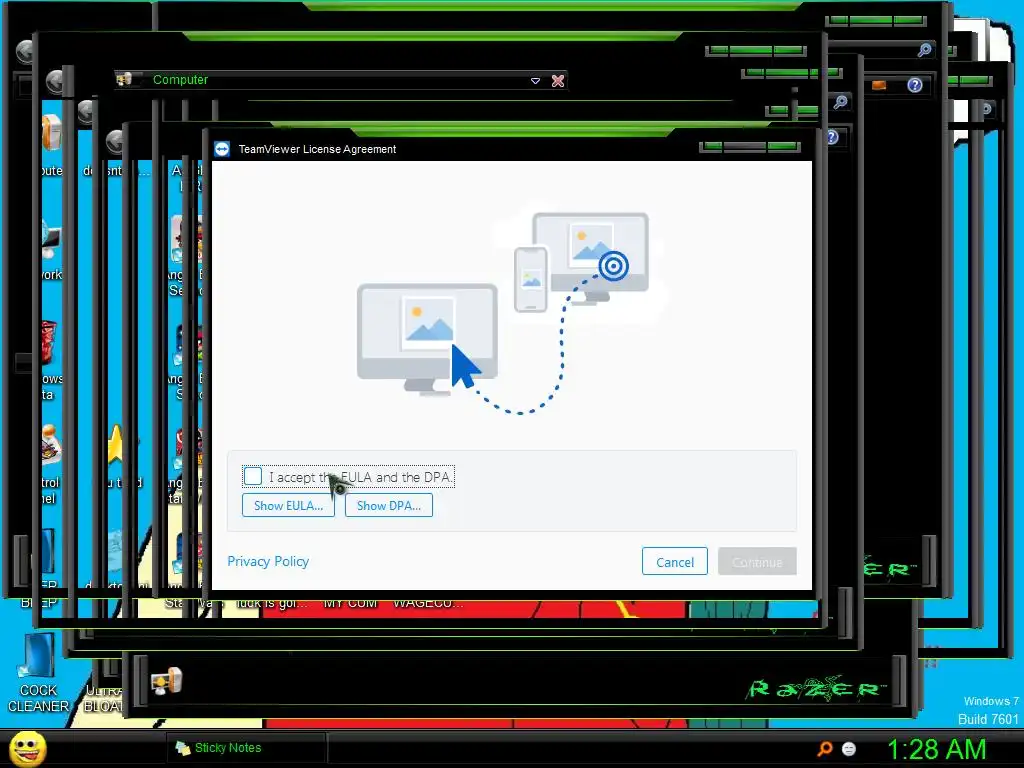Expand the Computer address bar dropdown arrow

(536, 81)
